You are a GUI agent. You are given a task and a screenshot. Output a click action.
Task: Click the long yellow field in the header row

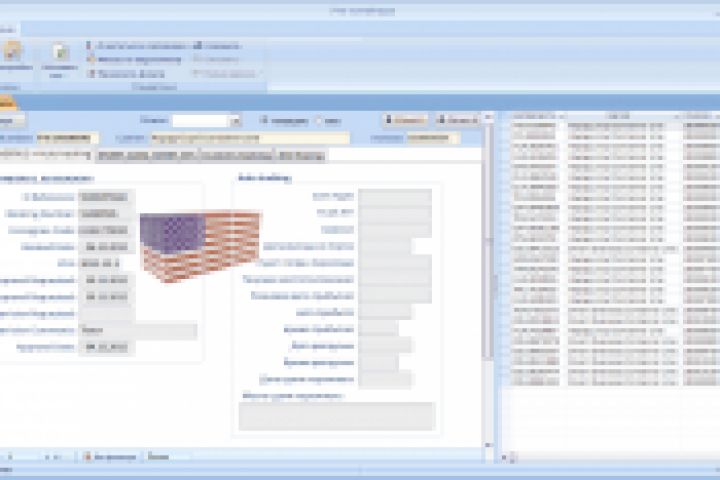point(250,138)
